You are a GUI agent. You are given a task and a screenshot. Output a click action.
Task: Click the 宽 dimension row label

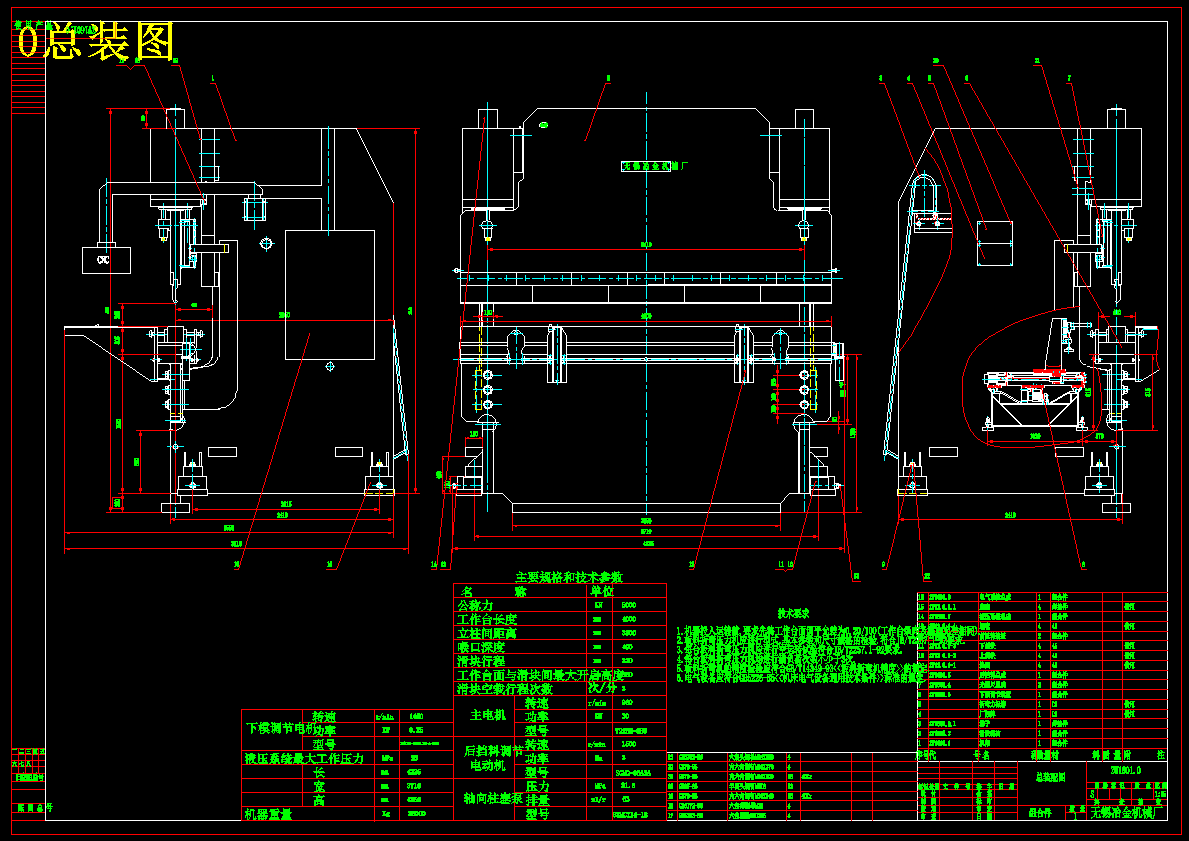point(318,786)
